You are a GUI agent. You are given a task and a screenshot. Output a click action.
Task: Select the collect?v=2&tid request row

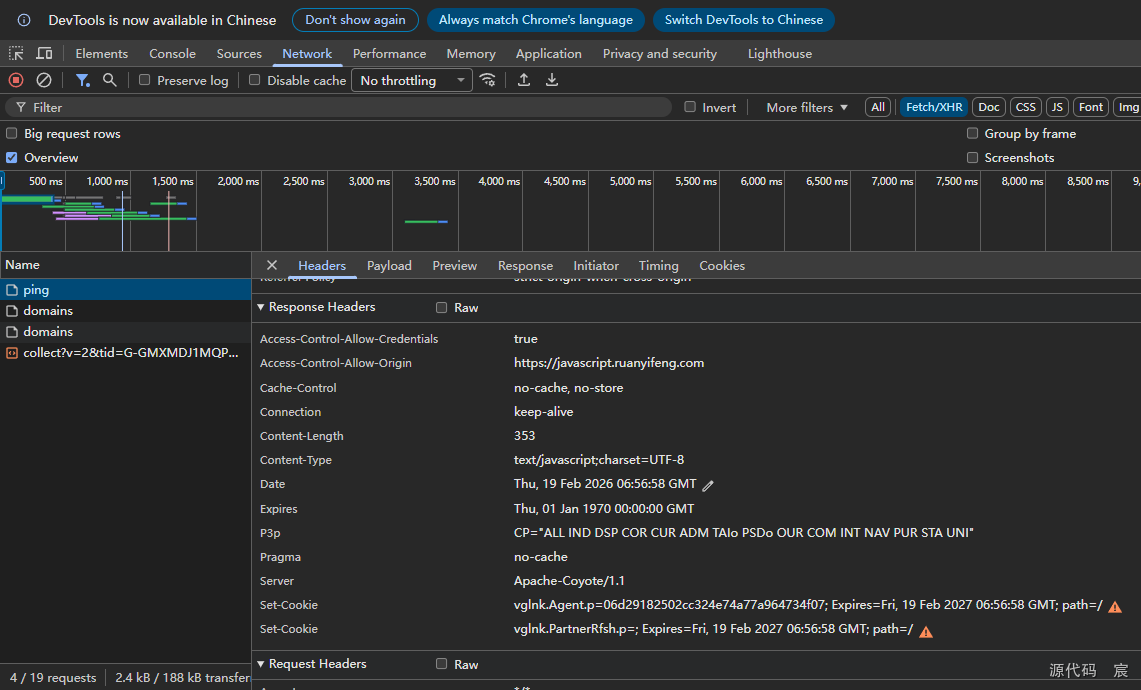click(125, 353)
